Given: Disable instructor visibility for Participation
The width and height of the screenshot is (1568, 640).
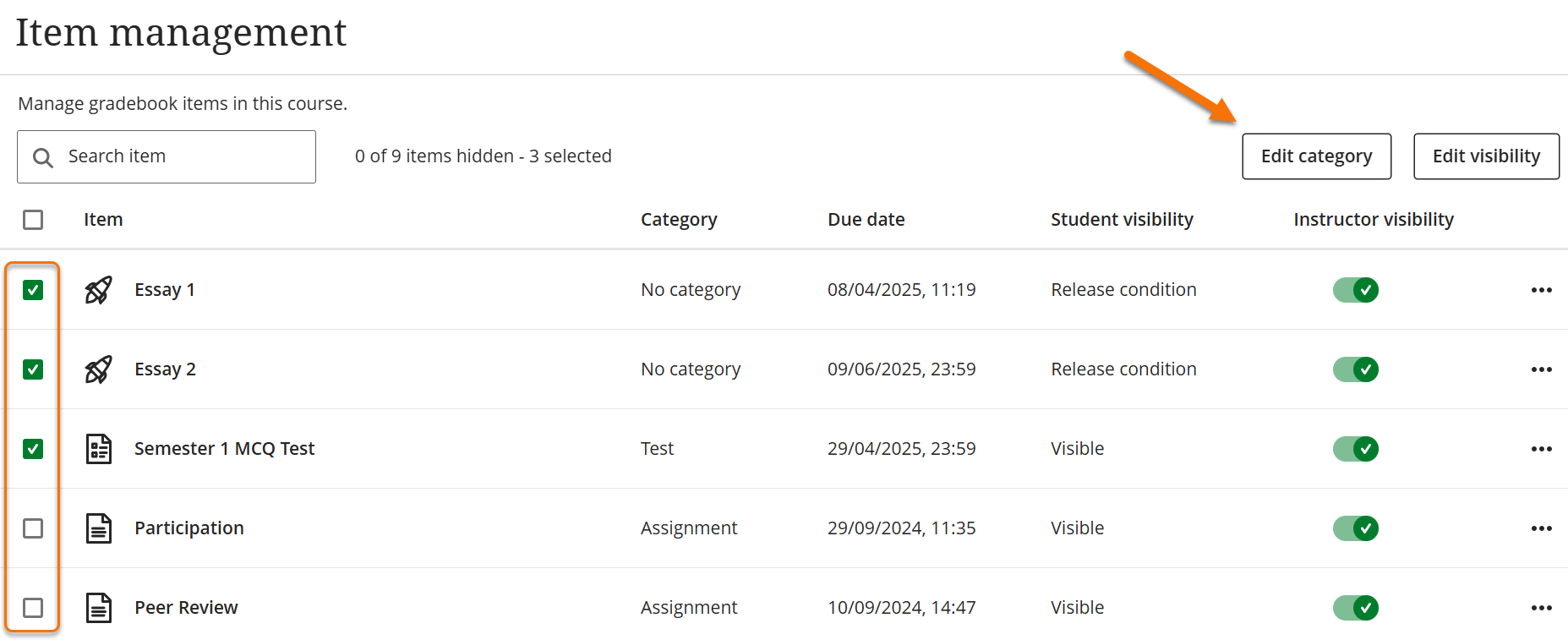Looking at the screenshot, I should point(1356,528).
